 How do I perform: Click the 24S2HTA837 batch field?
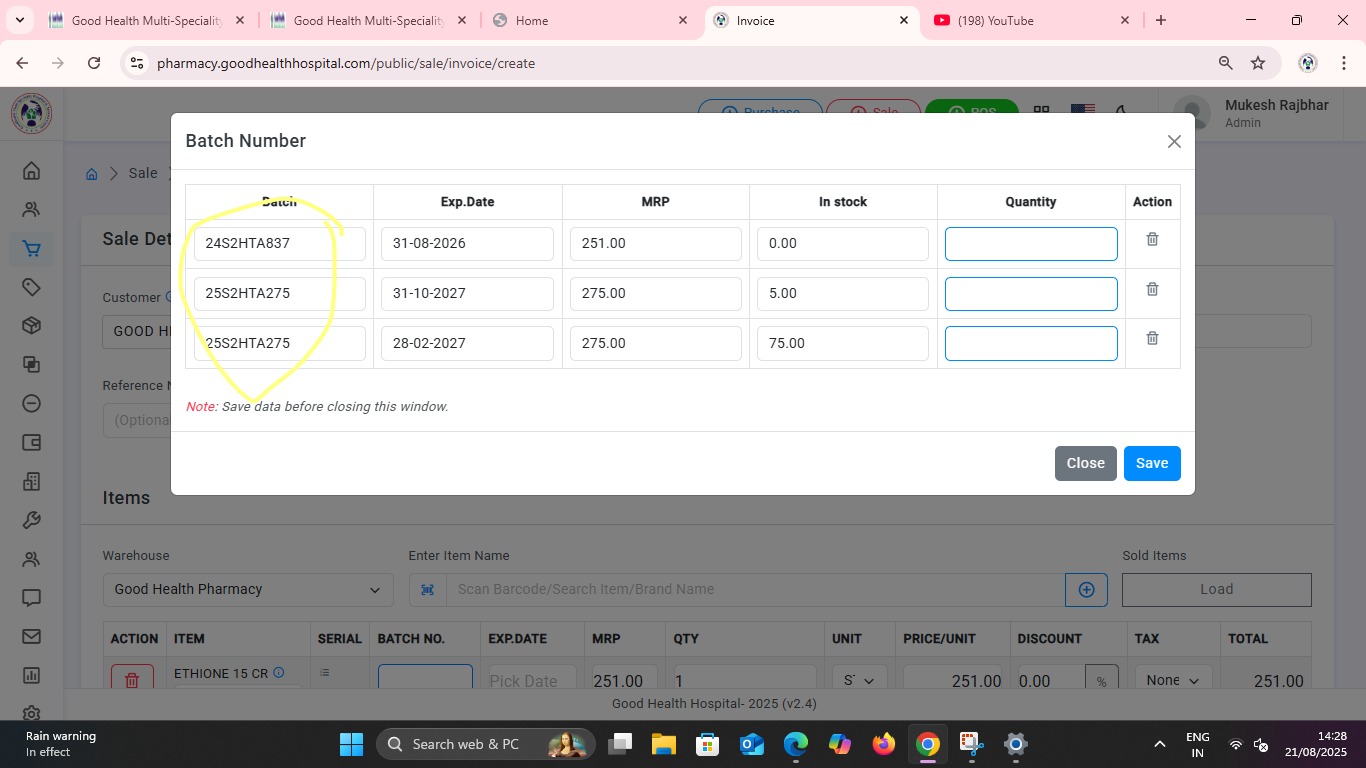point(279,244)
